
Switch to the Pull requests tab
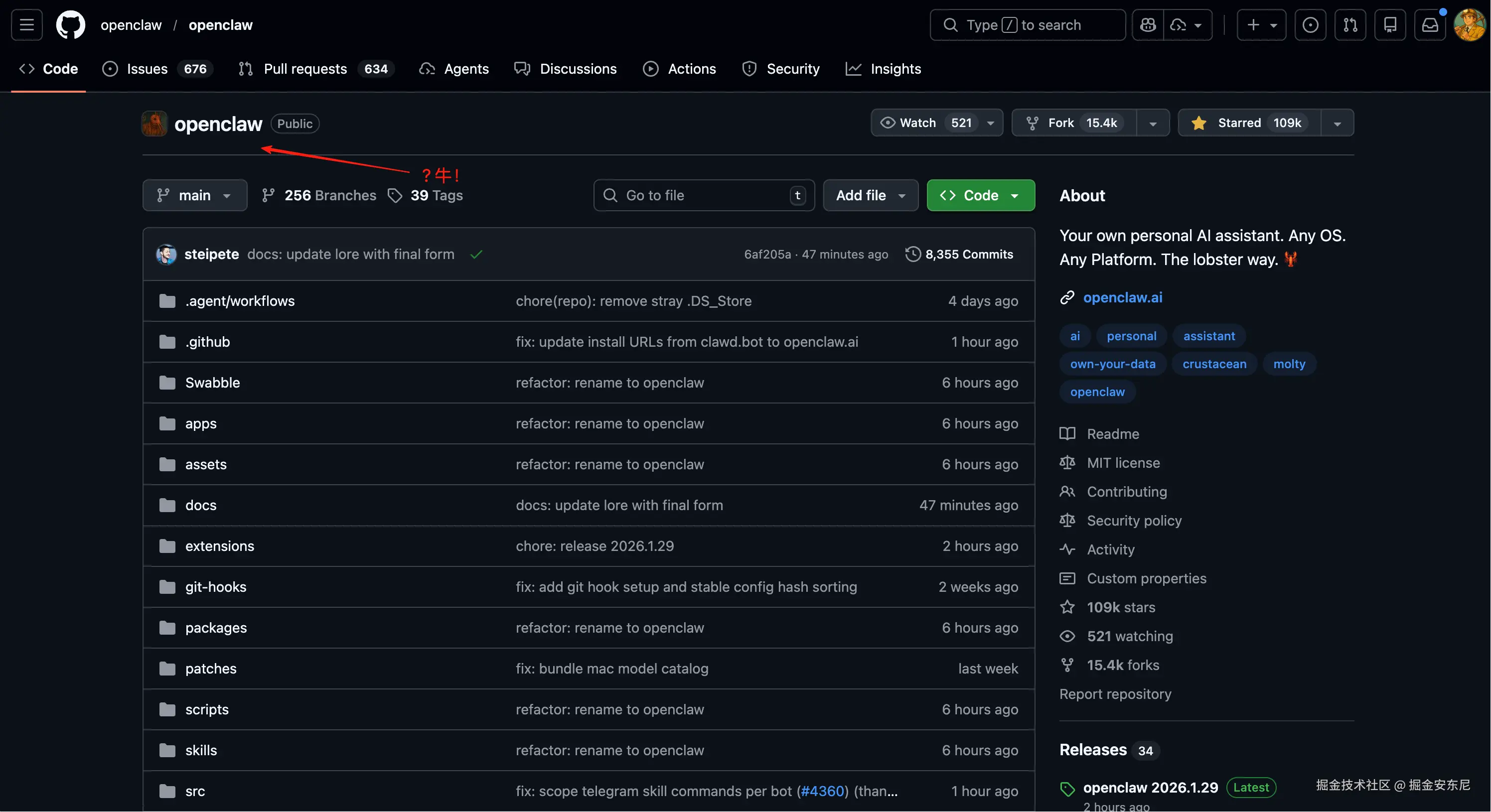coord(305,69)
